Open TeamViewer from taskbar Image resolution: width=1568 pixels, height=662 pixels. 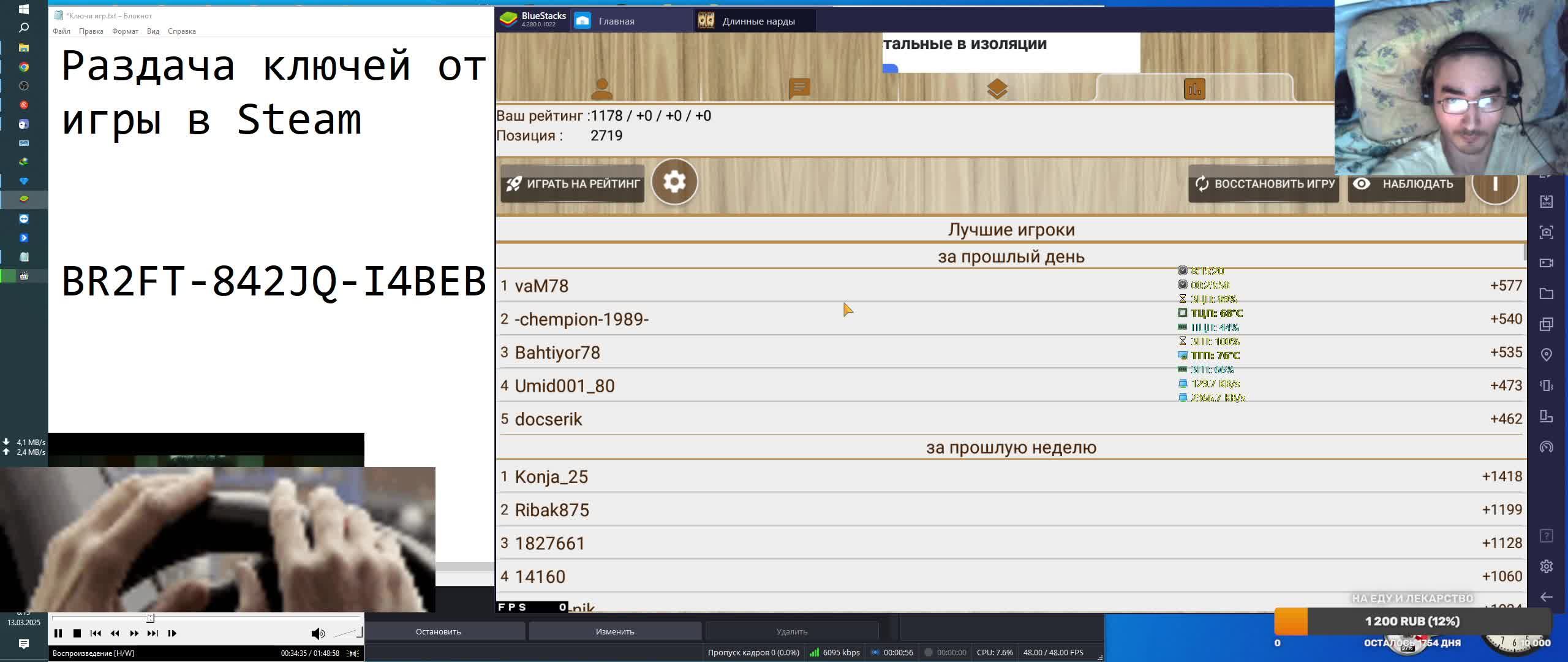[x=24, y=219]
